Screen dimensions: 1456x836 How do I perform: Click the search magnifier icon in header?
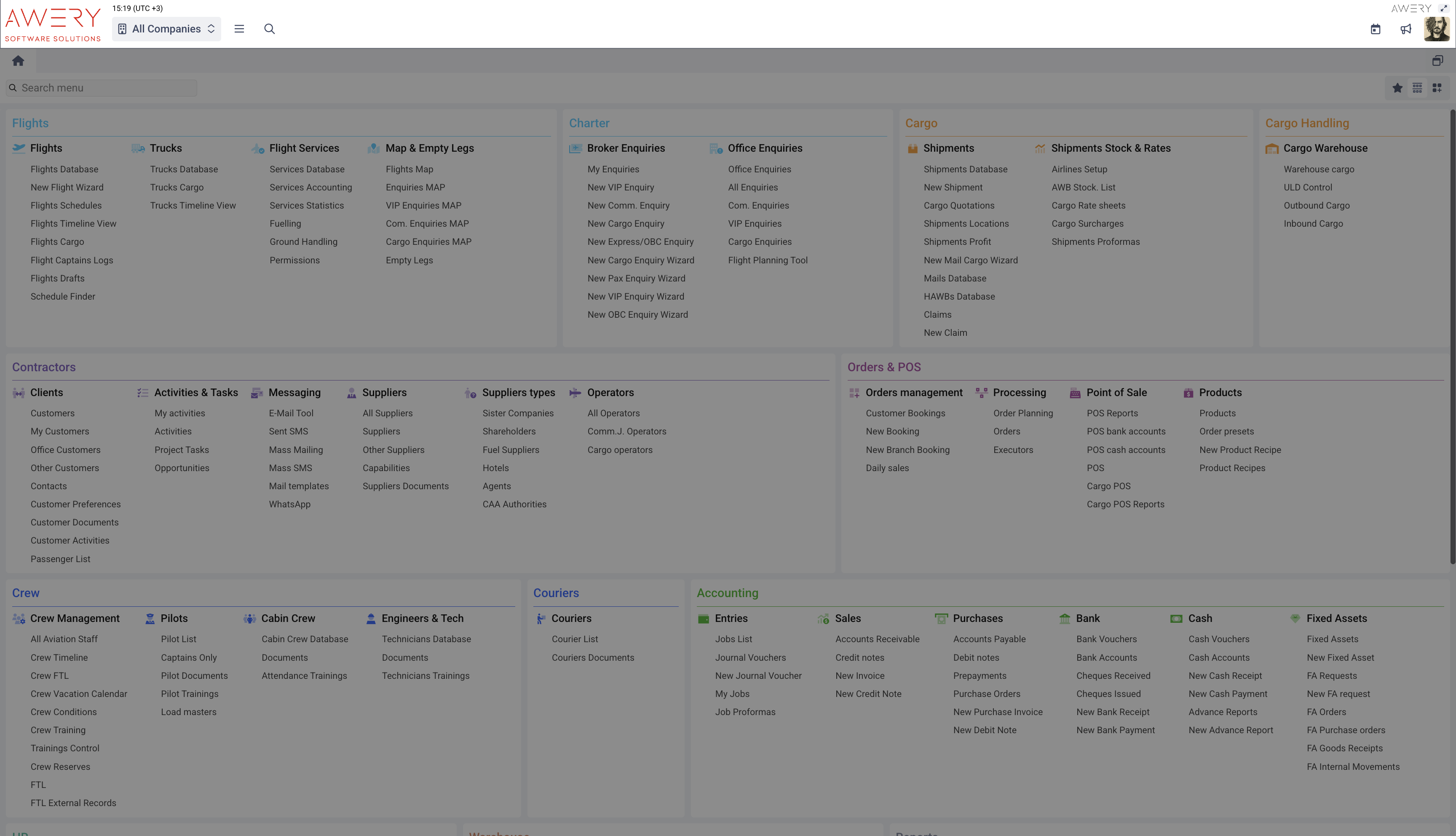click(269, 29)
